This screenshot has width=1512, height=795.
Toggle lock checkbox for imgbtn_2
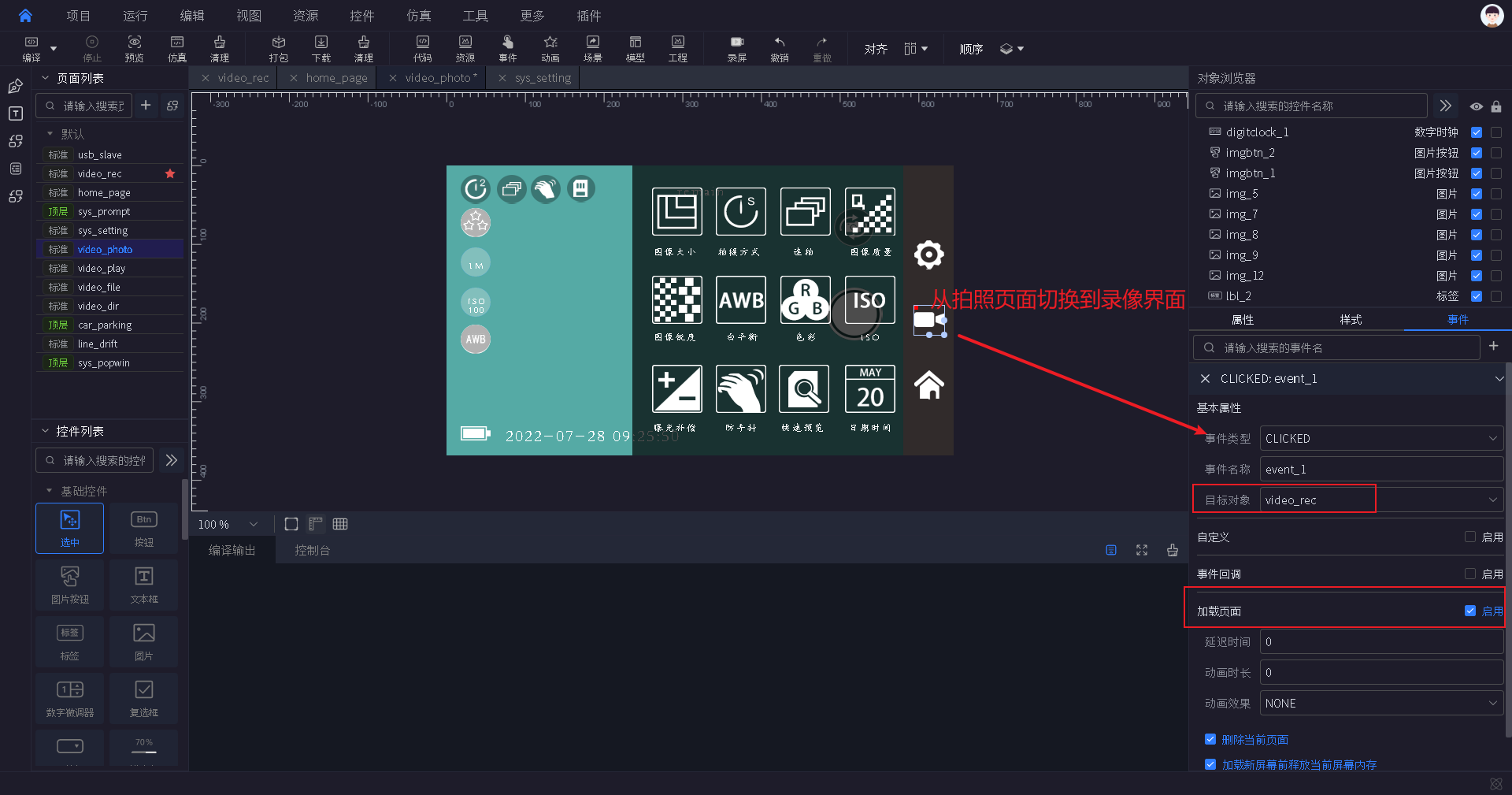click(x=1496, y=153)
